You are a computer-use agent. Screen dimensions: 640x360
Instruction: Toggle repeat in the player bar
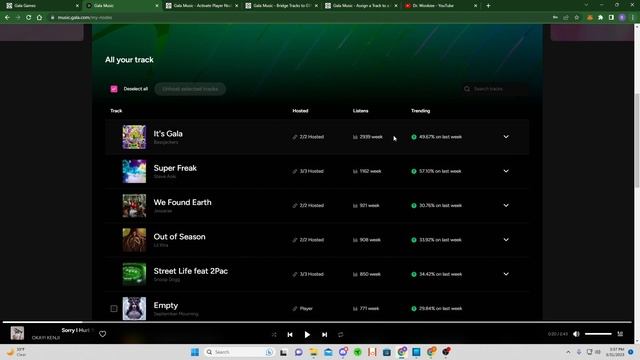pos(340,334)
